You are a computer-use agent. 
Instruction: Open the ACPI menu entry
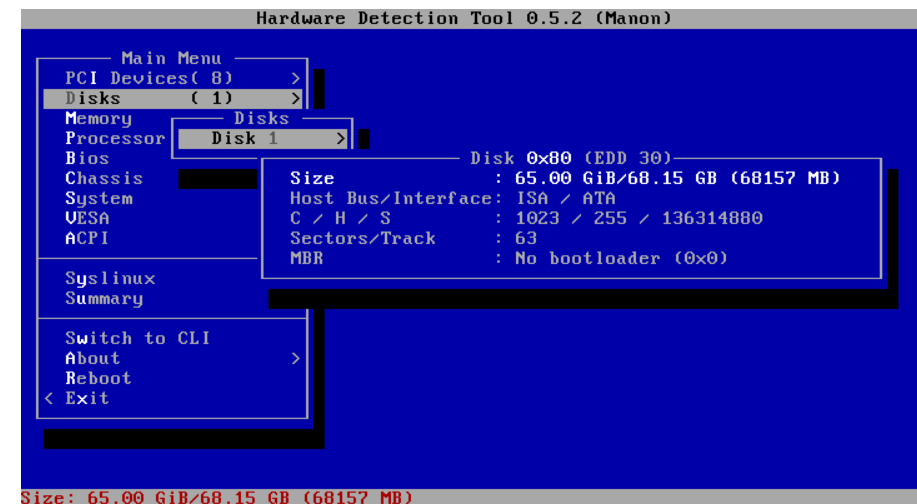(87, 238)
